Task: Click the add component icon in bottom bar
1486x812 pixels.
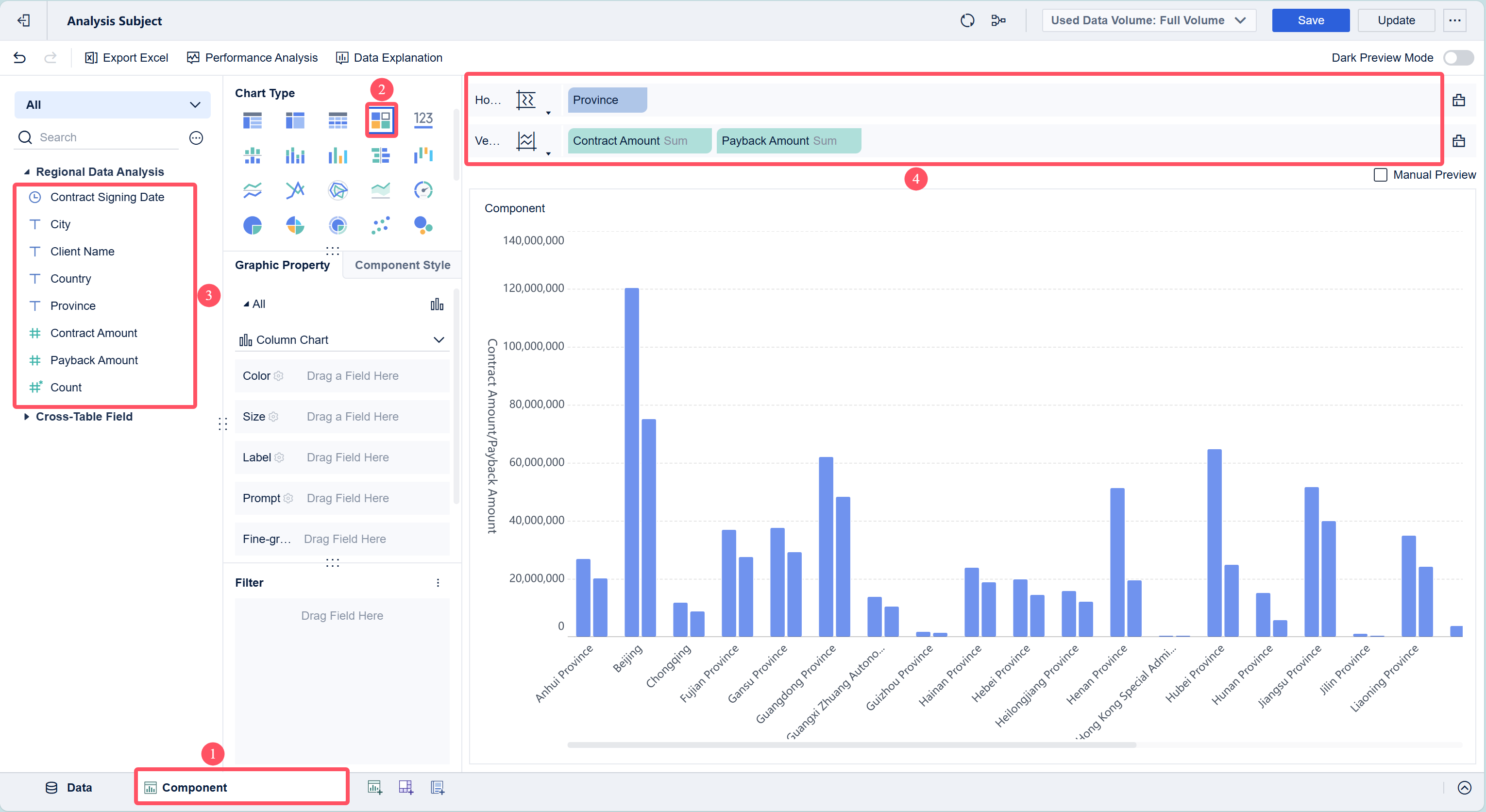Action: click(374, 787)
